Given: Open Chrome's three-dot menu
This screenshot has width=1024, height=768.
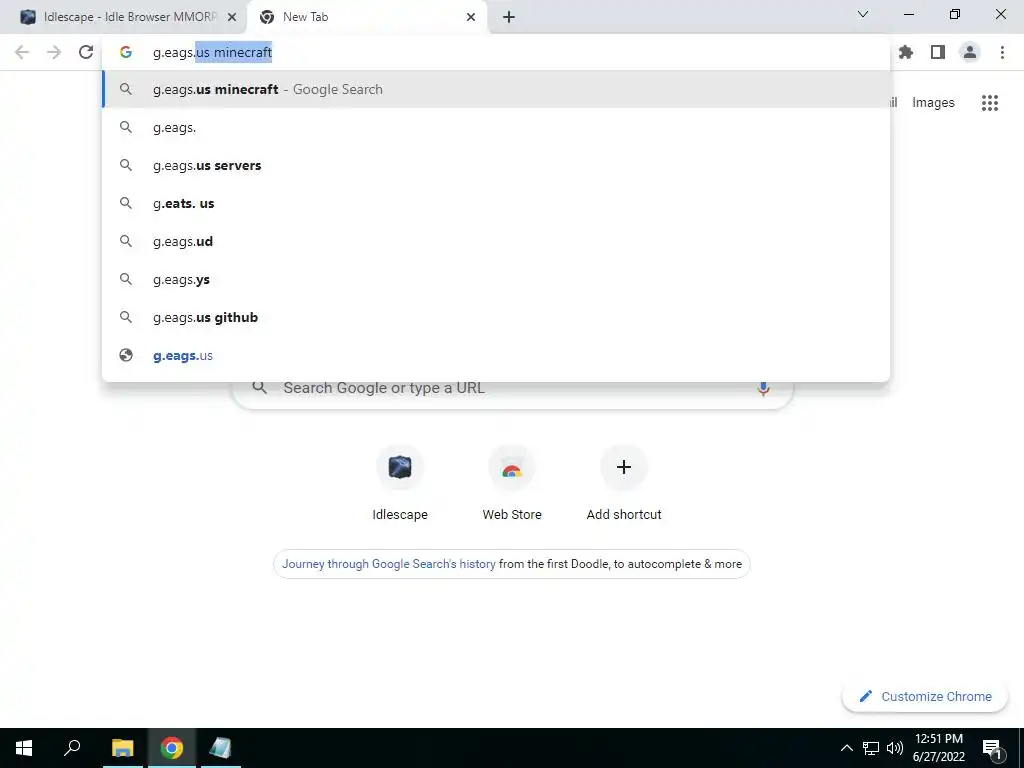Looking at the screenshot, I should click(x=1002, y=52).
